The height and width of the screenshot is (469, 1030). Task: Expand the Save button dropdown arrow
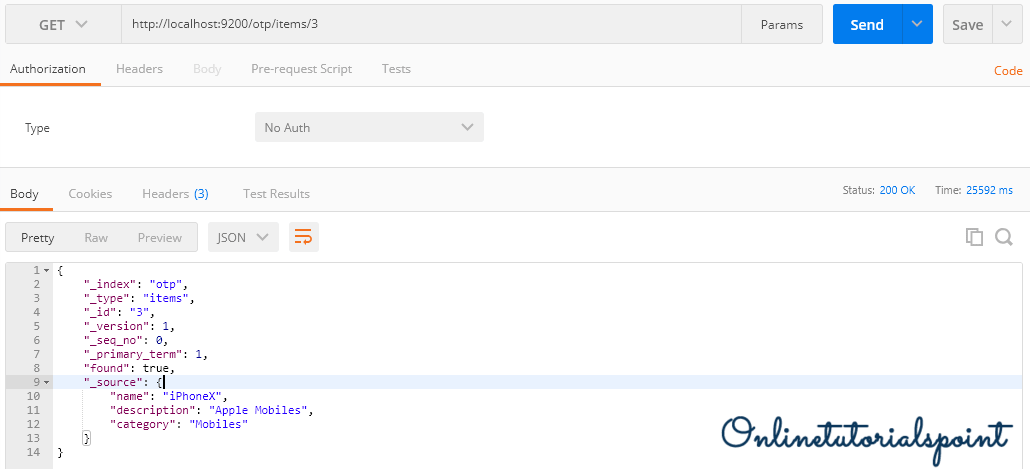click(x=1006, y=25)
